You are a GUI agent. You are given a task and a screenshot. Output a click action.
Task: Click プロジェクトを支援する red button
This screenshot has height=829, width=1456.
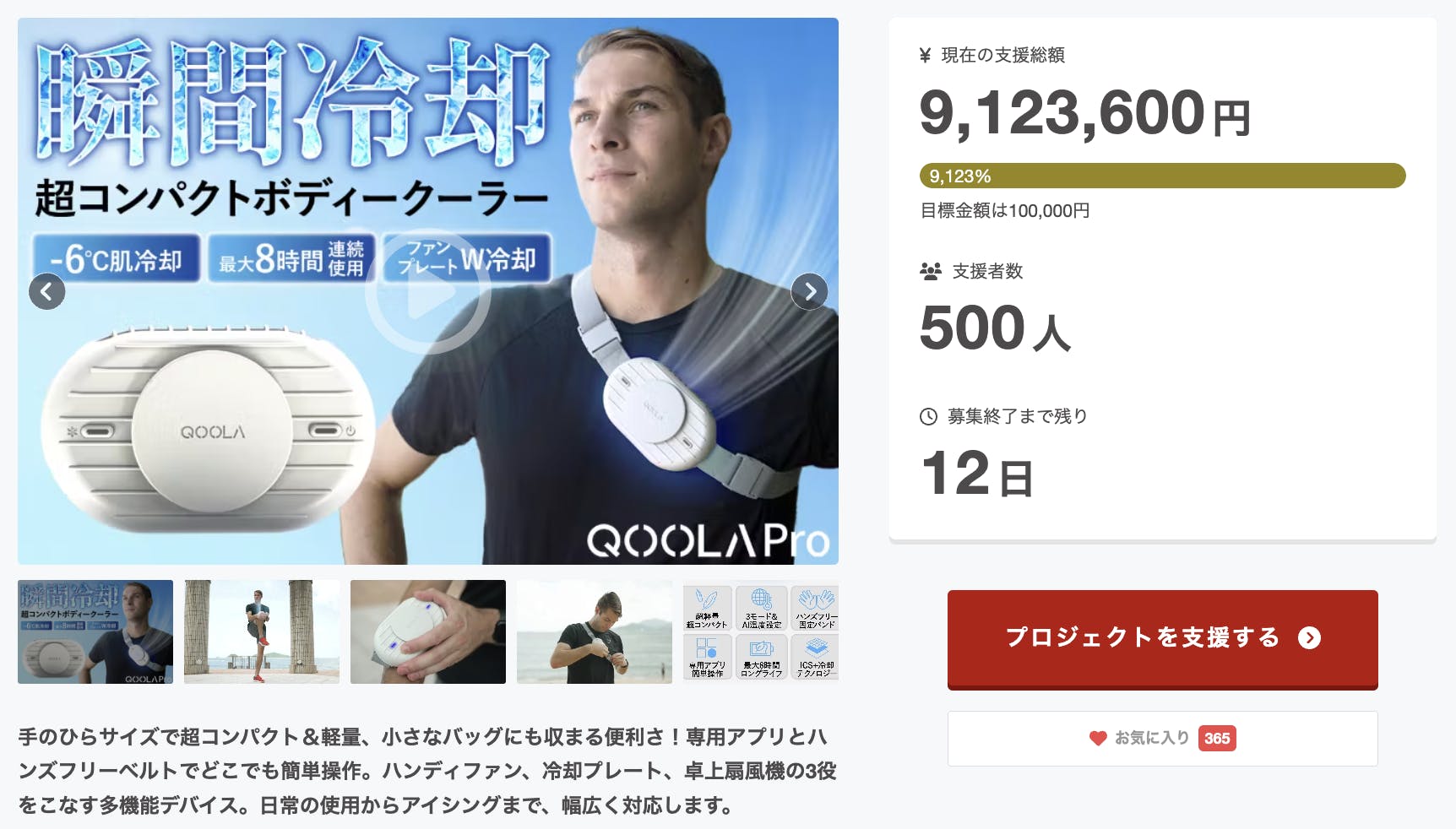click(x=1162, y=639)
